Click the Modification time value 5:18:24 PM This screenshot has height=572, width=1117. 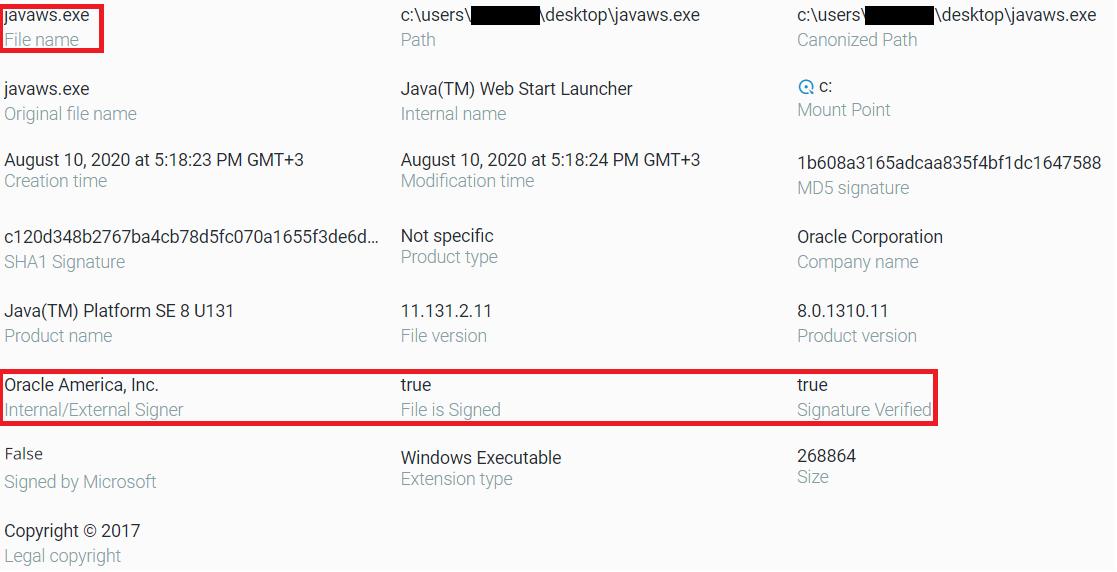click(550, 160)
